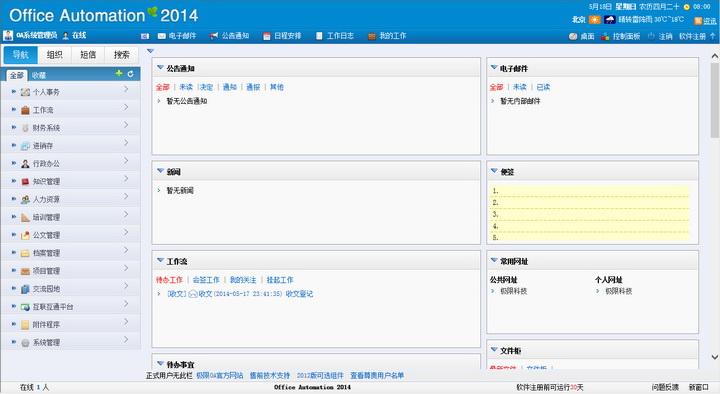The width and height of the screenshot is (720, 394).
Task: Switch to the 搜索 tab
Action: point(121,55)
